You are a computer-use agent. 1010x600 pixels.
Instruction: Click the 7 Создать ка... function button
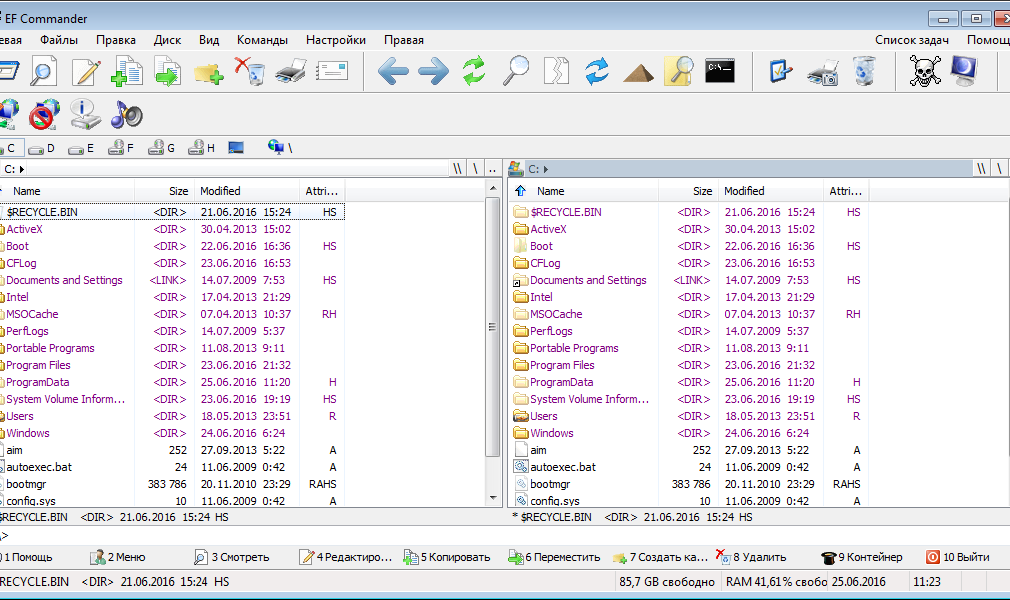point(660,557)
